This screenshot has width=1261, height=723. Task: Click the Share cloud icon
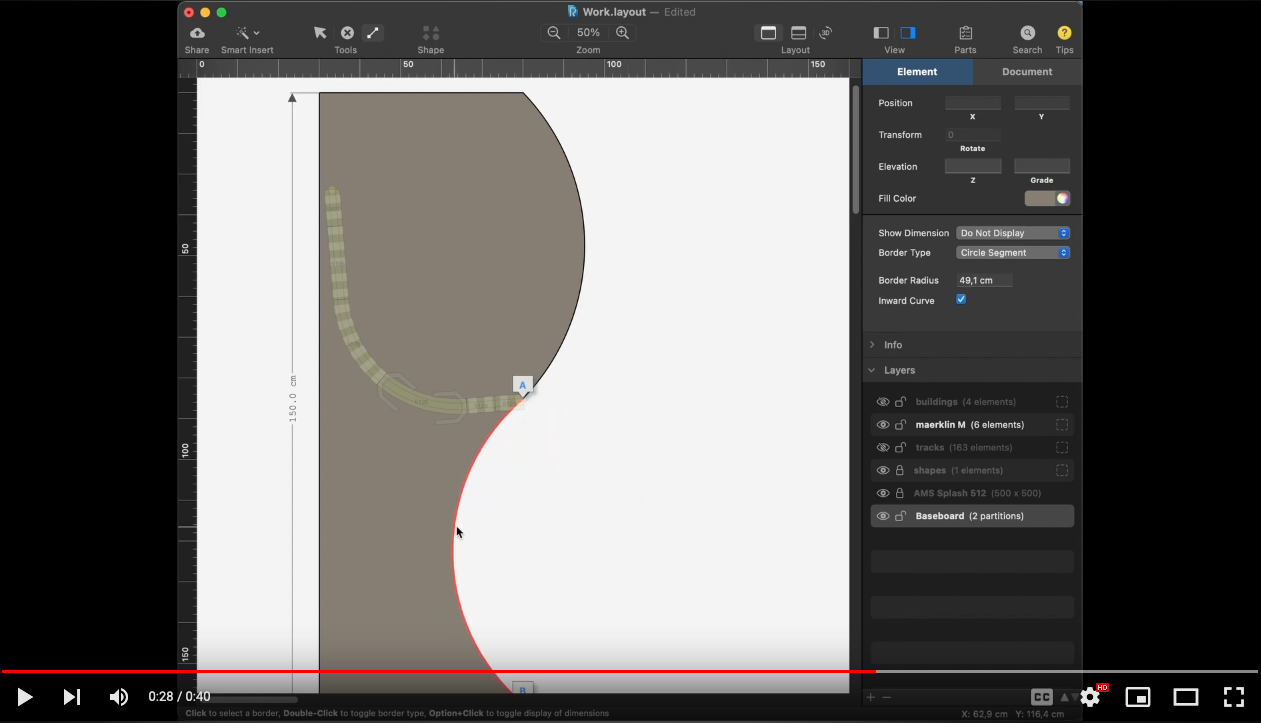pyautogui.click(x=197, y=33)
